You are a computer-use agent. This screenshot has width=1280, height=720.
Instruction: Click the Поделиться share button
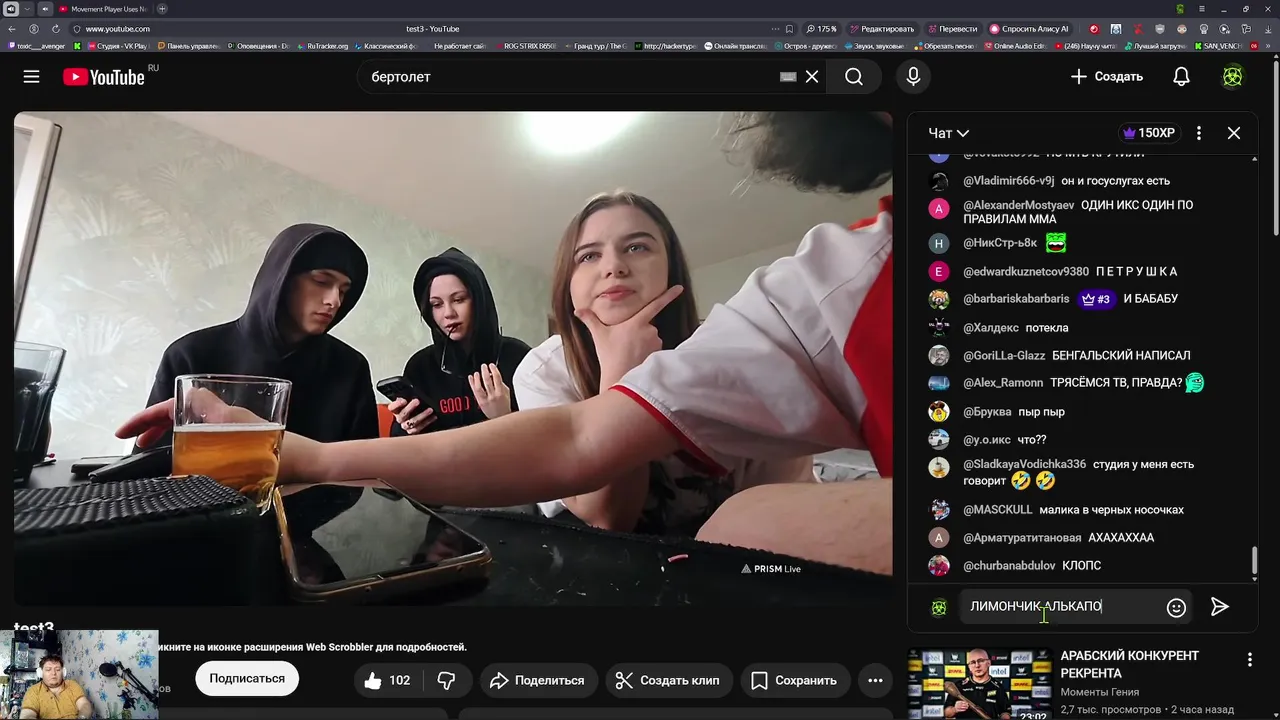537,680
